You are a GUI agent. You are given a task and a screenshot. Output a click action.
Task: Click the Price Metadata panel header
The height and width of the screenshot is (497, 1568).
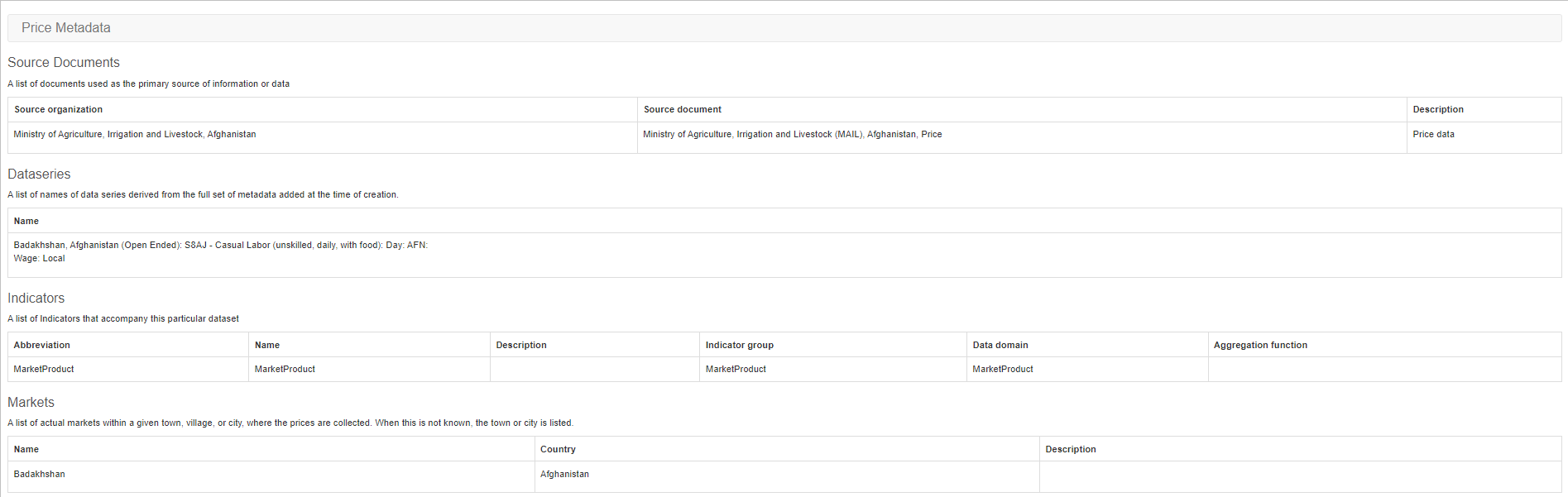click(66, 28)
